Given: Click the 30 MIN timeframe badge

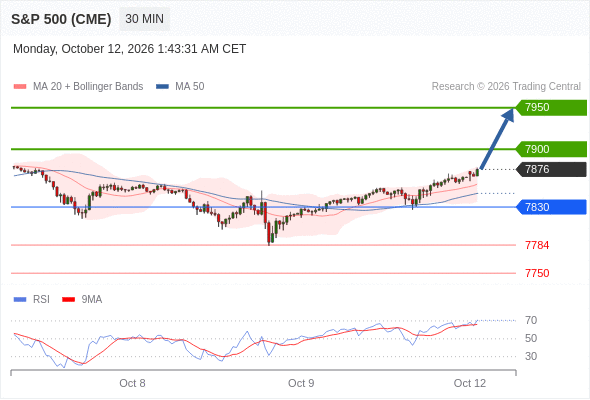Looking at the screenshot, I should click(x=144, y=19).
